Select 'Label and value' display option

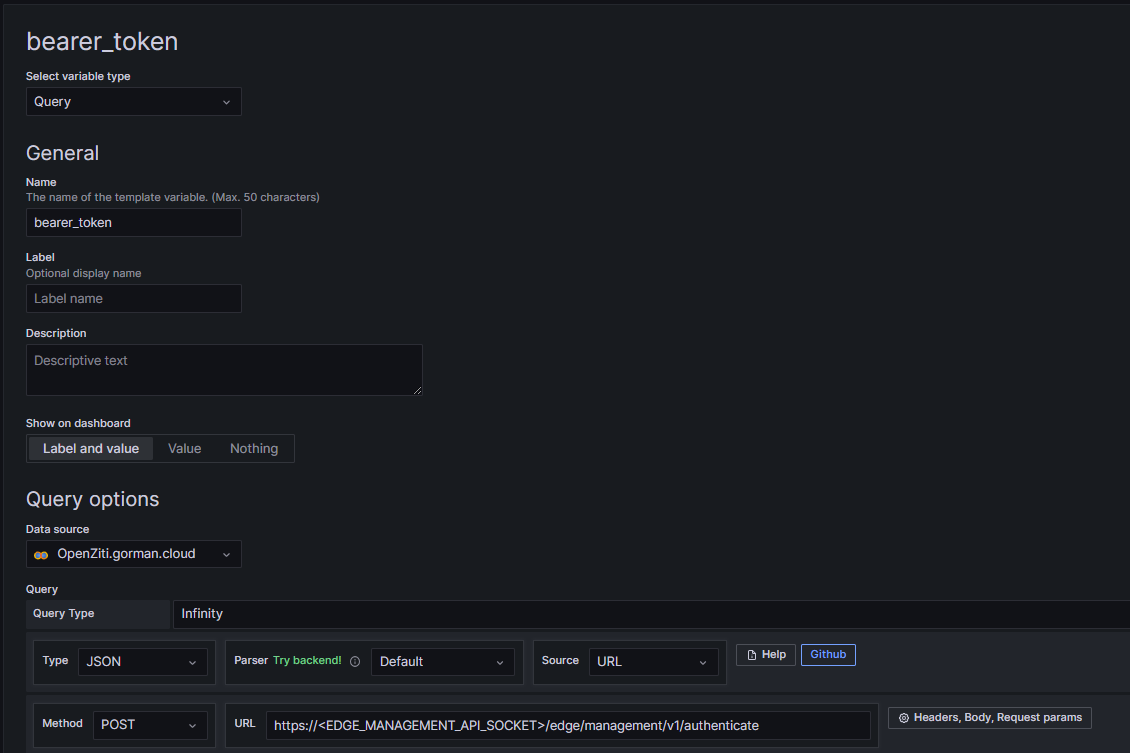pyautogui.click(x=91, y=449)
